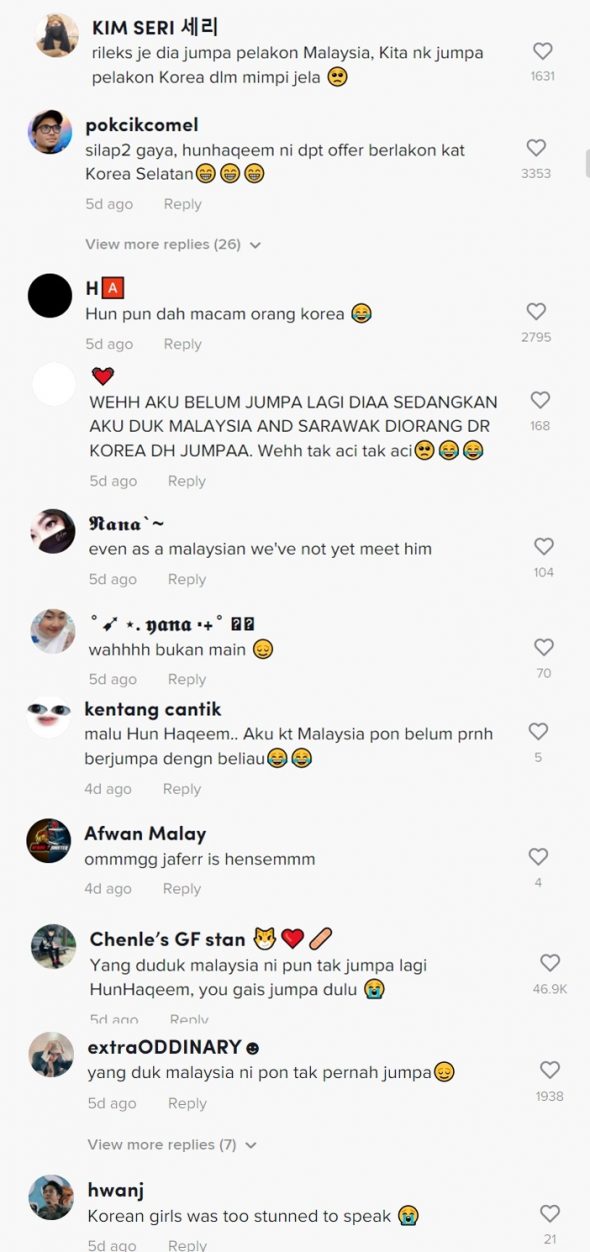Click the scrollbar thumb on the right edge
The height and width of the screenshot is (1252, 590).
tap(587, 163)
